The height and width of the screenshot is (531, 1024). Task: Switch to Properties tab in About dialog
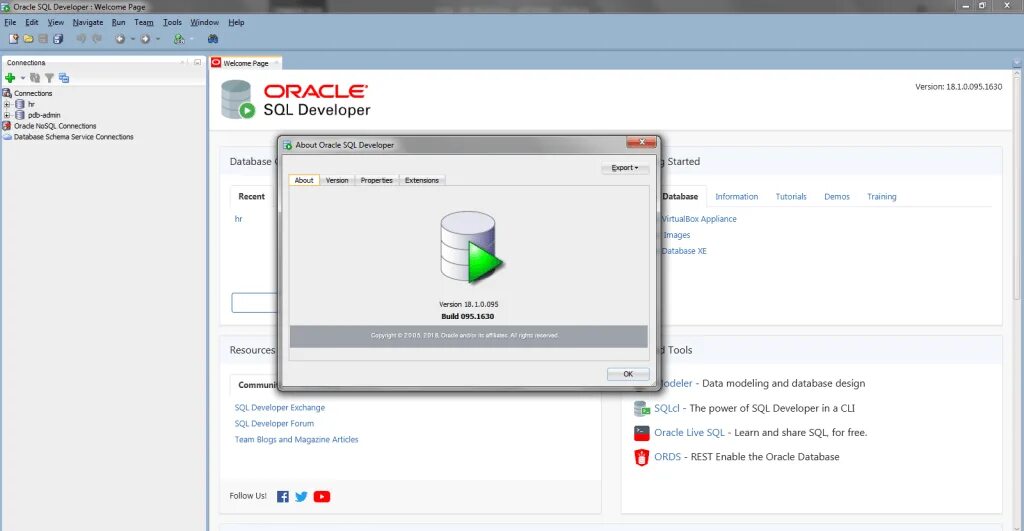point(376,180)
